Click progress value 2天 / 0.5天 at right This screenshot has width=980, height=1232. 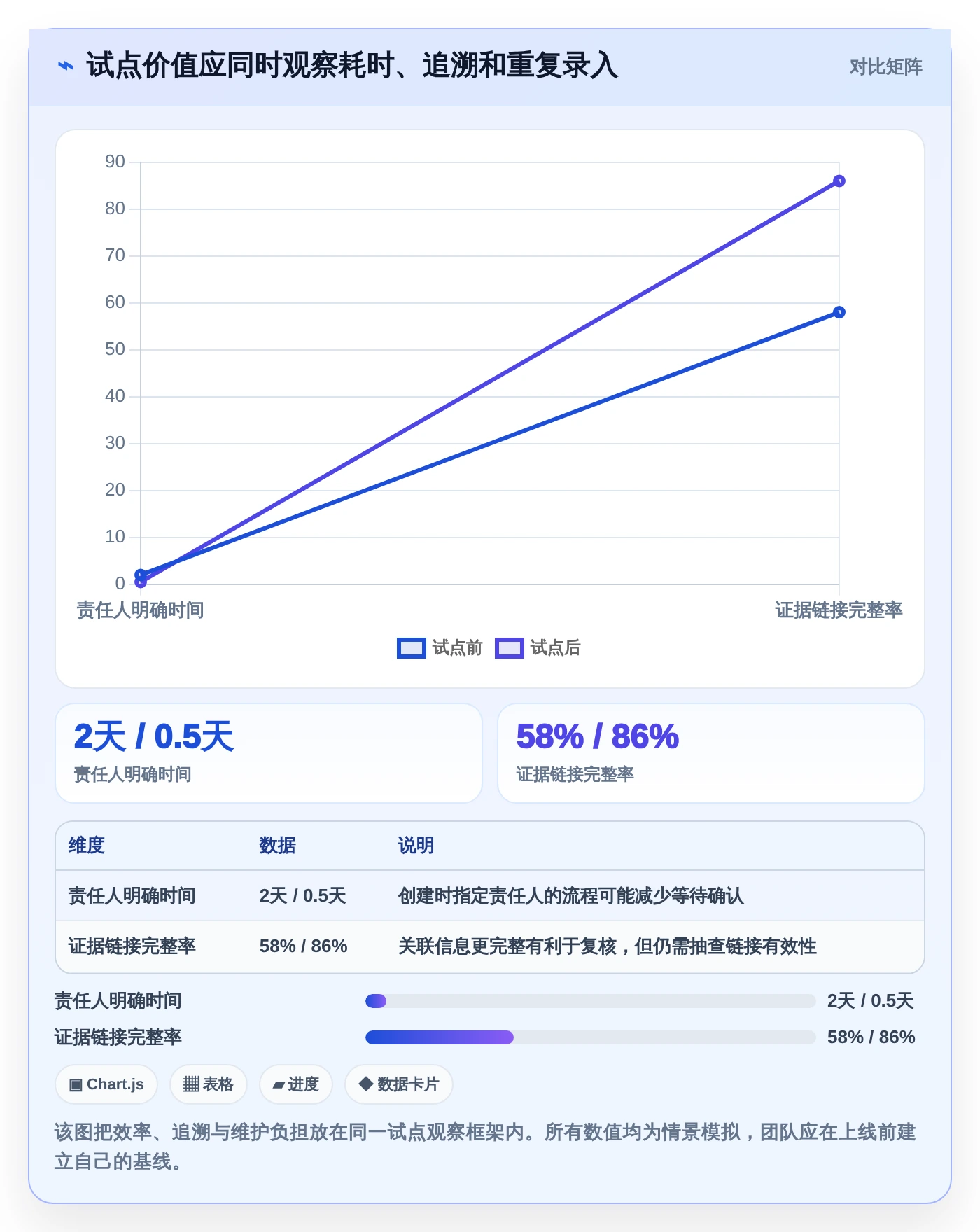[870, 1001]
